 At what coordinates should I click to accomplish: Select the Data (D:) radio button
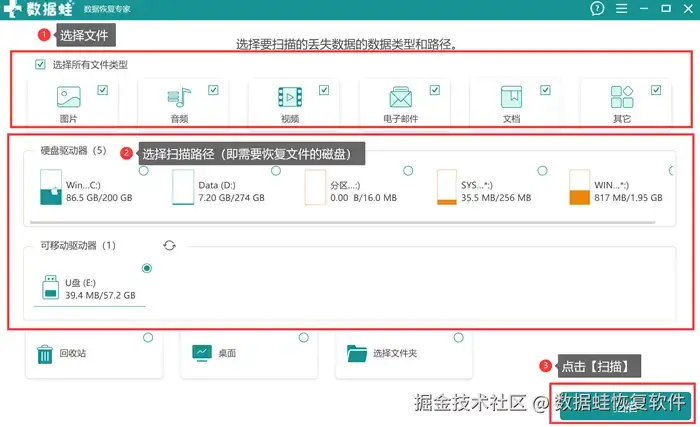pyautogui.click(x=276, y=171)
